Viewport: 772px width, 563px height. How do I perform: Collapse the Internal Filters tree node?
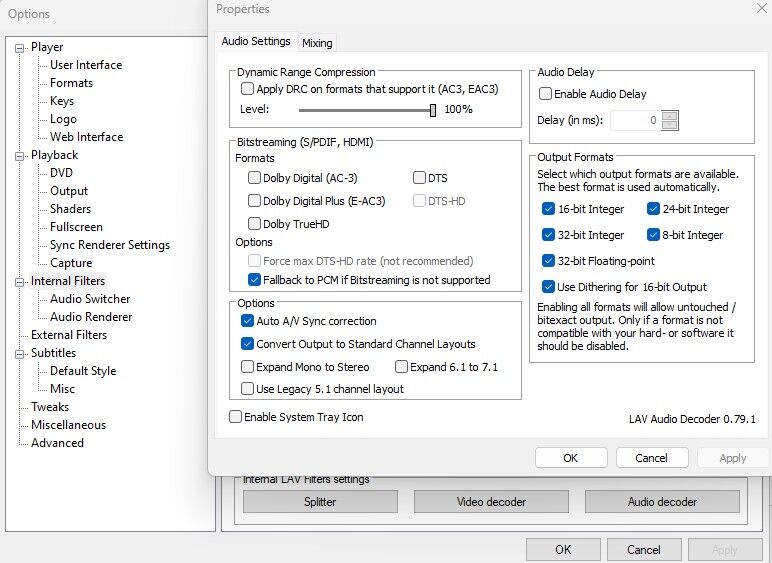pyautogui.click(x=19, y=282)
